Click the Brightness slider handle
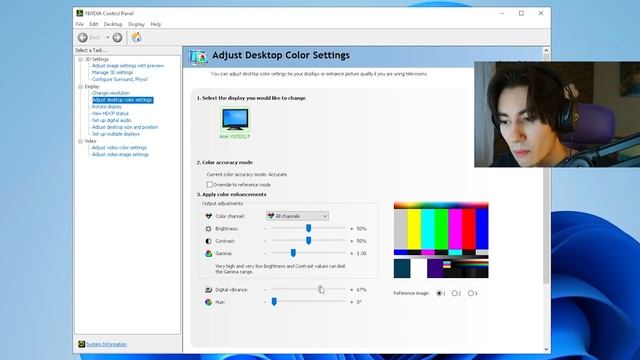640x360 pixels. [x=309, y=228]
